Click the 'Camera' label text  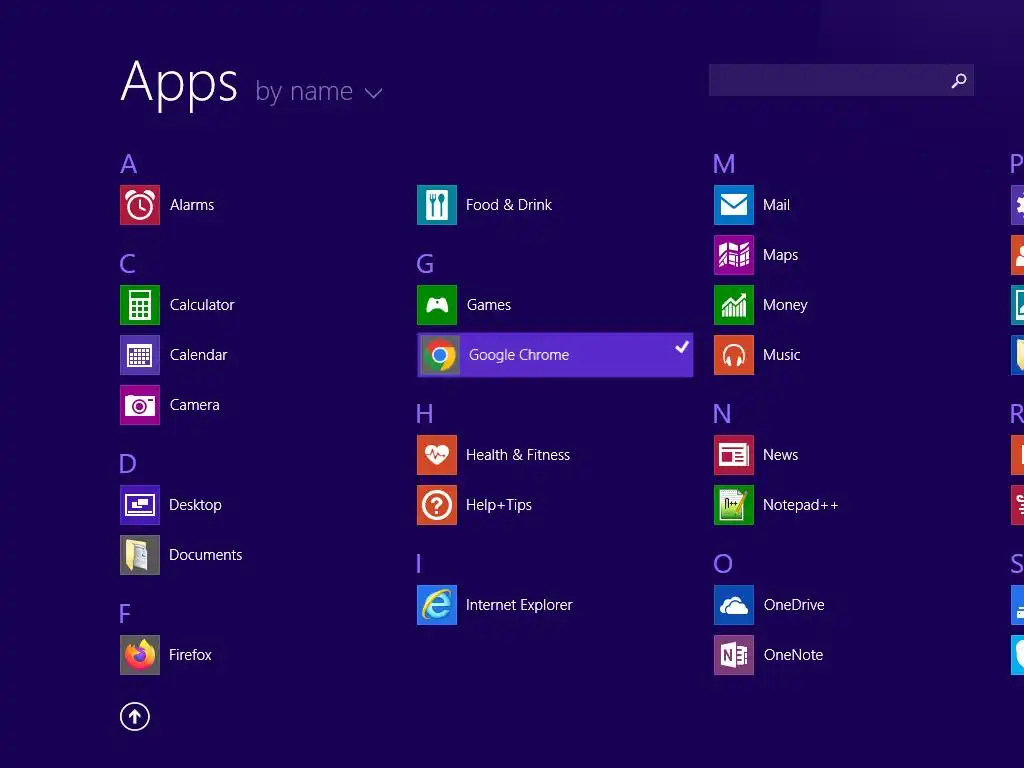point(195,405)
